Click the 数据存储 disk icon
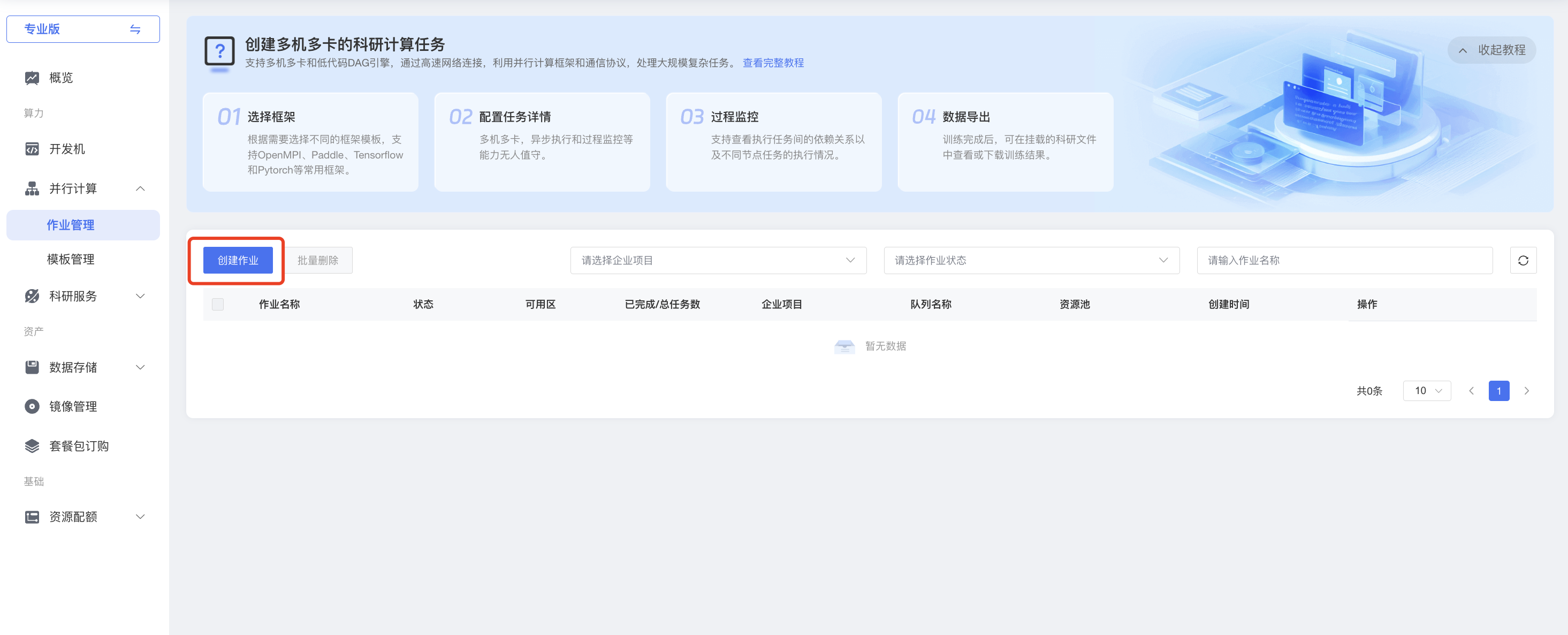The height and width of the screenshot is (635, 1568). 32,367
